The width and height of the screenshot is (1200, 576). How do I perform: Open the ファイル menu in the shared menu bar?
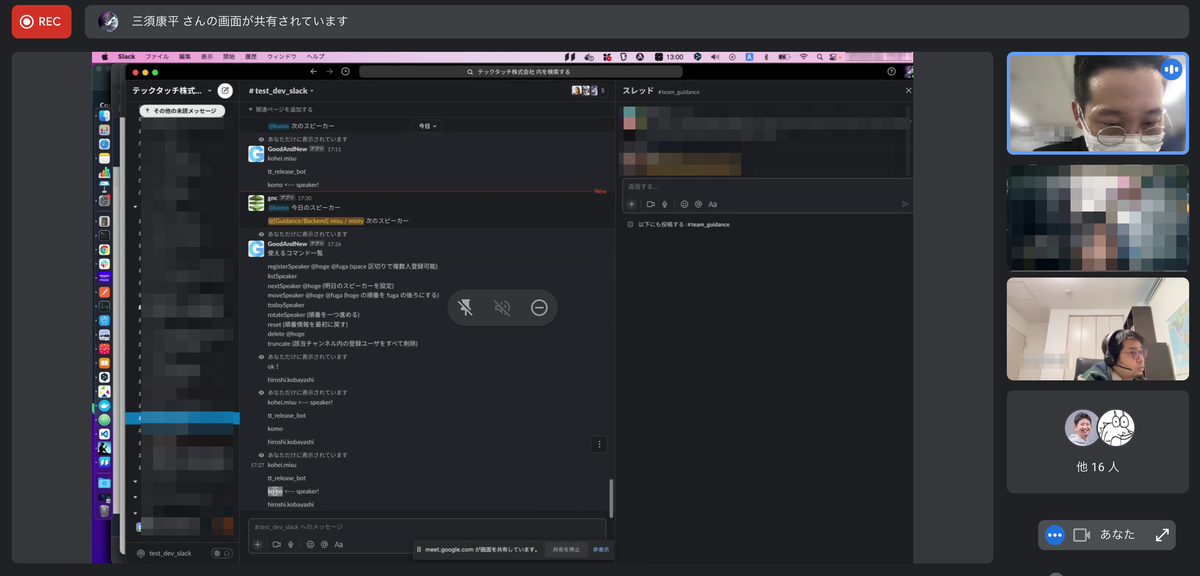(x=158, y=57)
